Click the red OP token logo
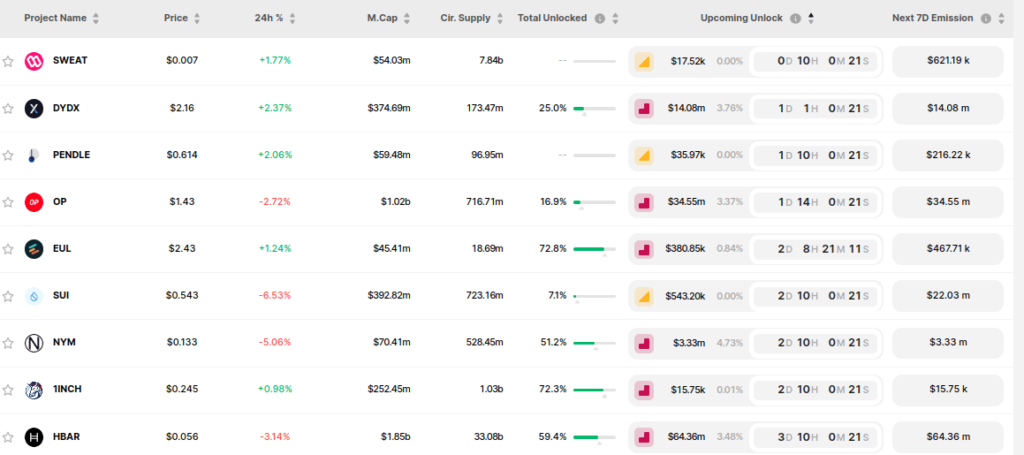The image size is (1024, 455). coord(34,202)
